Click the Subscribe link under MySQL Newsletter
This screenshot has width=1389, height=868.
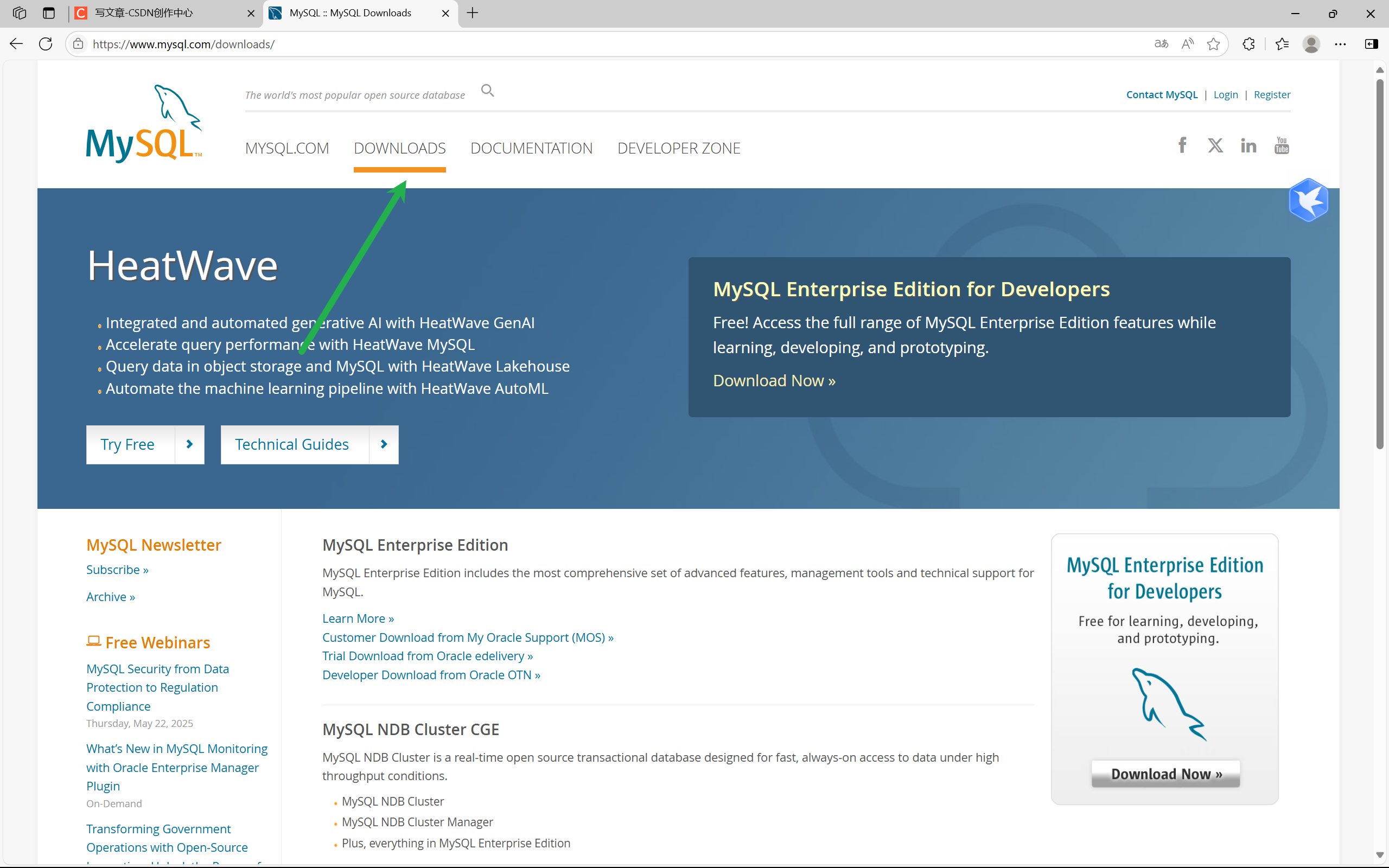[117, 569]
